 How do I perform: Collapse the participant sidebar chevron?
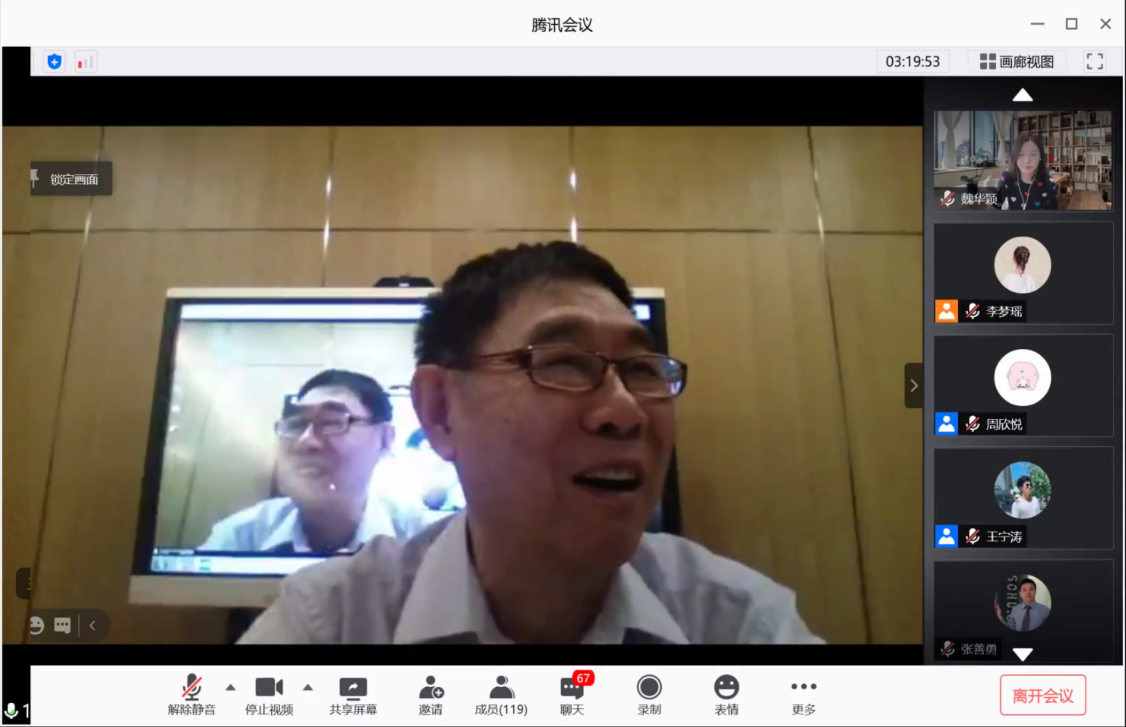coord(913,386)
